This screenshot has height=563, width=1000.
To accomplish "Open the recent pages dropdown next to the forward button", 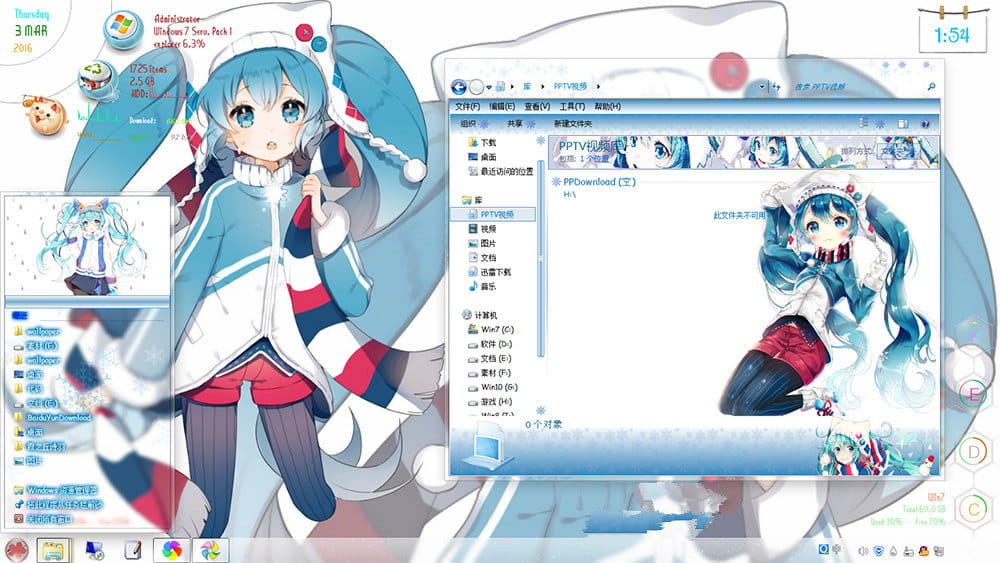I will click(x=489, y=87).
